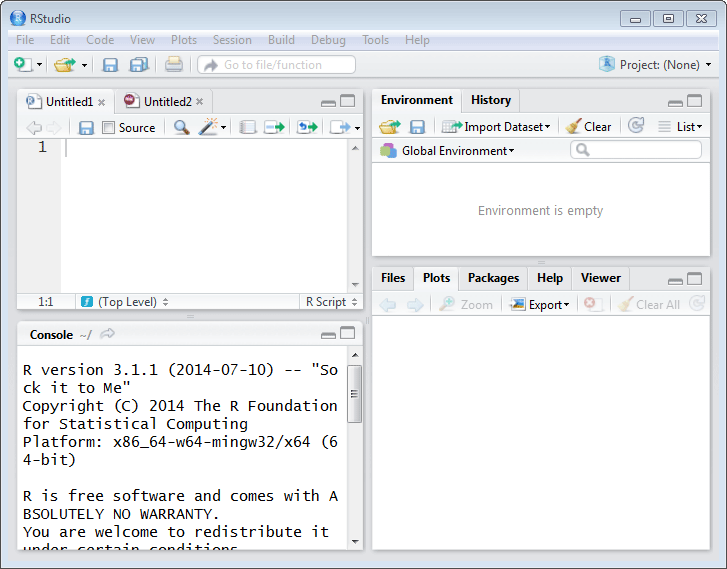Click the Print icon in main toolbar
Viewport: 727px width, 569px height.
(174, 65)
